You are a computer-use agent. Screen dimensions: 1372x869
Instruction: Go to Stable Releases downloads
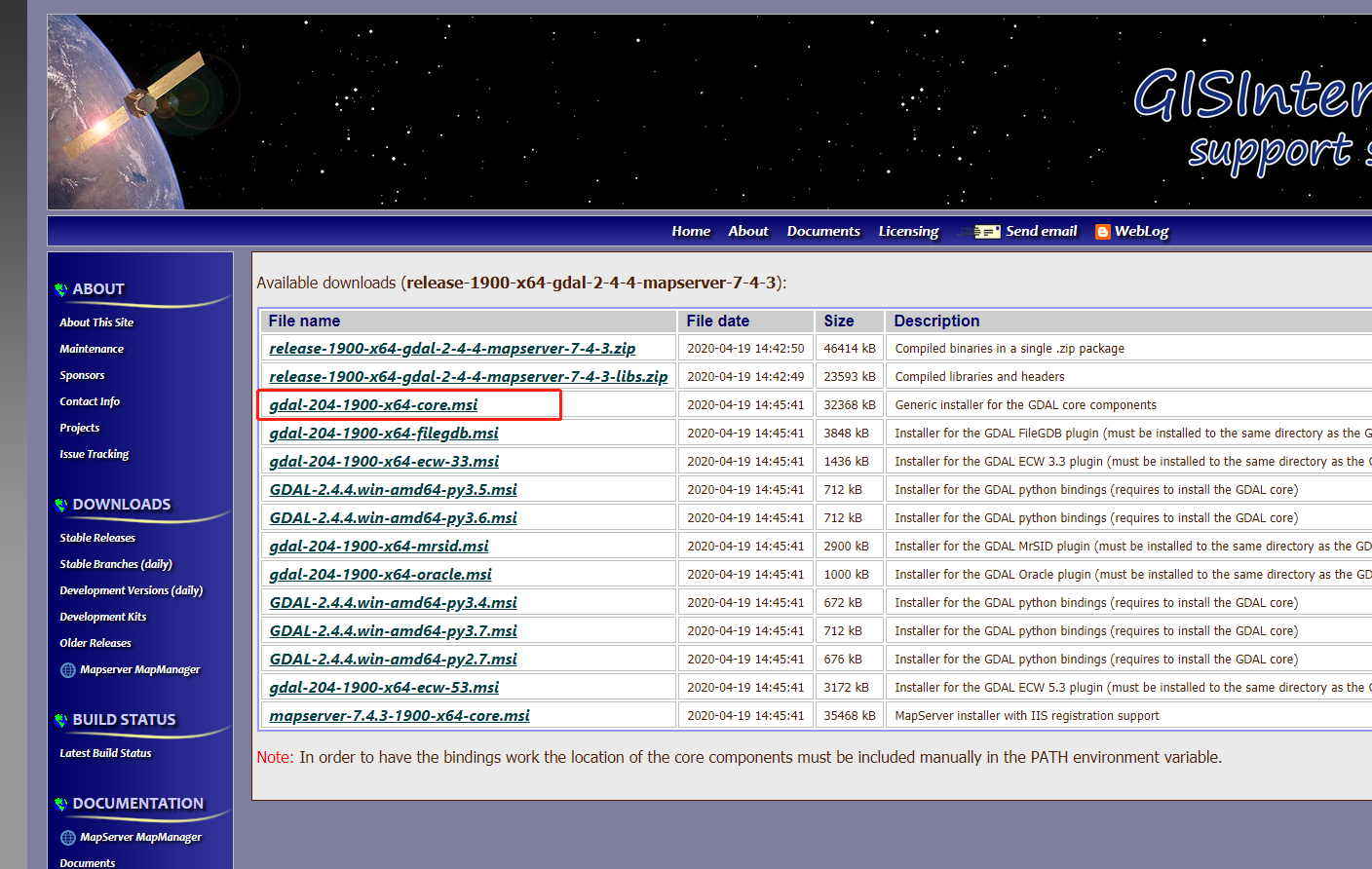97,538
